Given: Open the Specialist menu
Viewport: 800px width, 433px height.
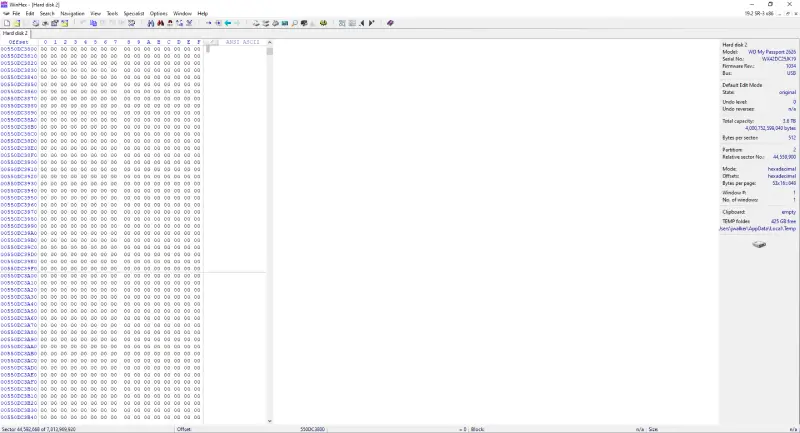Looking at the screenshot, I should pyautogui.click(x=134, y=13).
